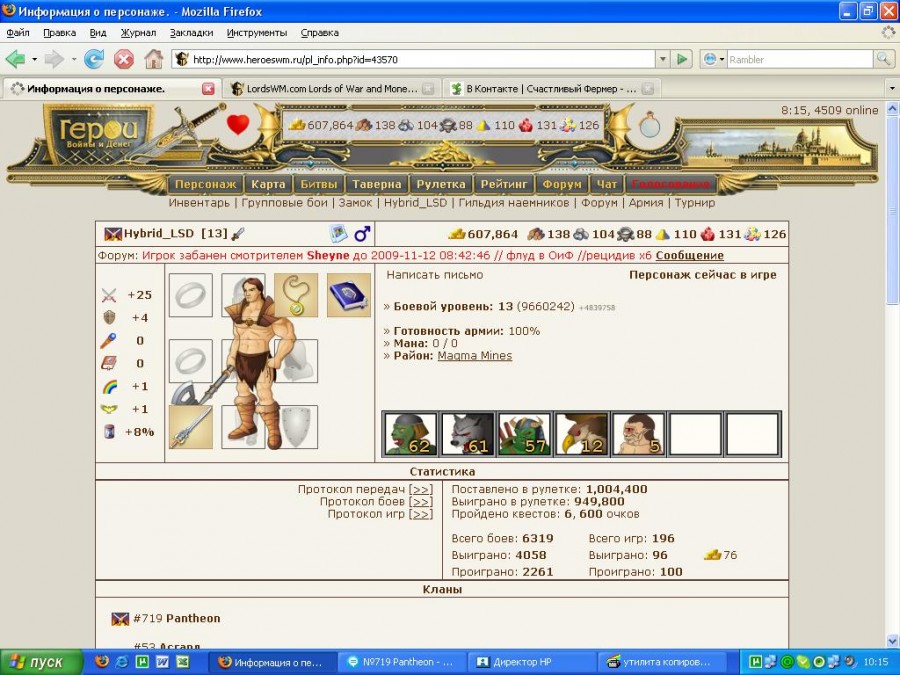Viewport: 900px width, 675px height.
Task: Click the Windows пуск Start button
Action: click(x=41, y=662)
